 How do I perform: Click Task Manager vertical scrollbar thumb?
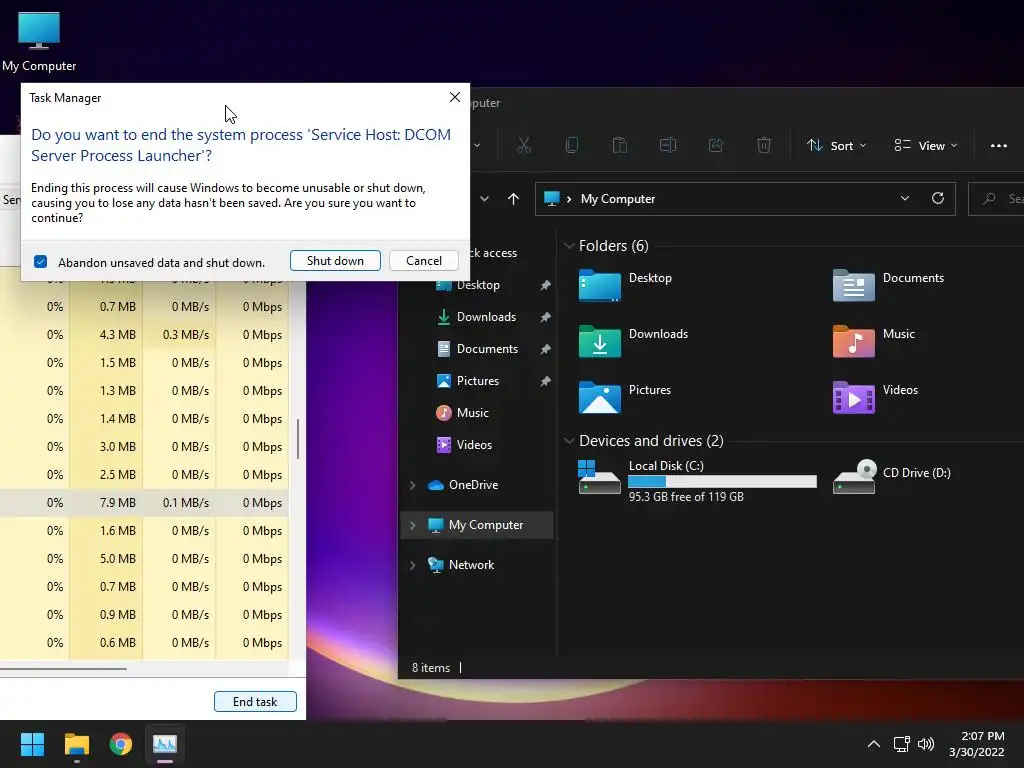pos(298,439)
